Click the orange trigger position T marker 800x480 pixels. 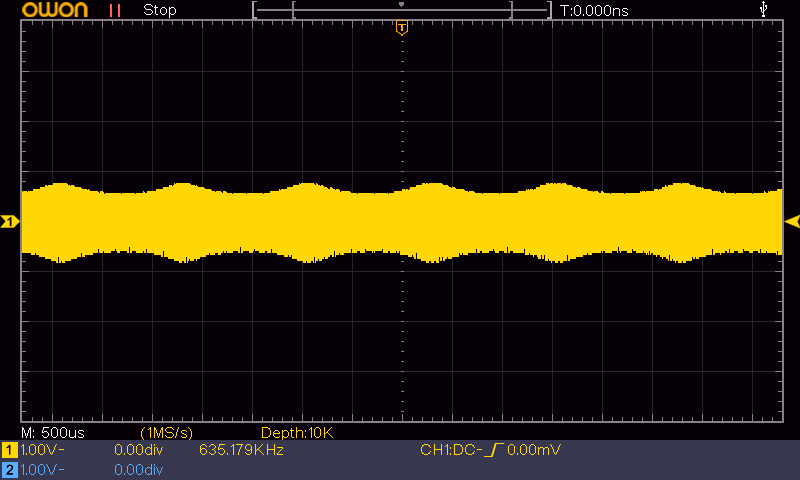[x=402, y=28]
